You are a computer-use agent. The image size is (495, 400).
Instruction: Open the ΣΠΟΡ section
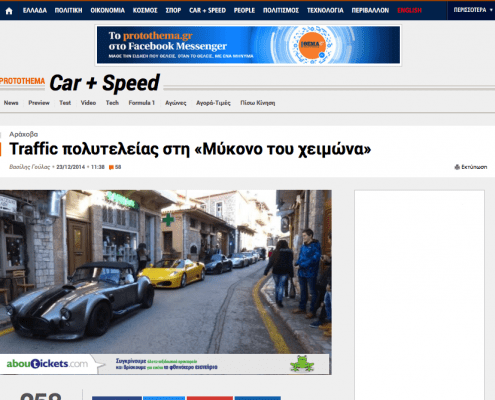click(x=173, y=10)
